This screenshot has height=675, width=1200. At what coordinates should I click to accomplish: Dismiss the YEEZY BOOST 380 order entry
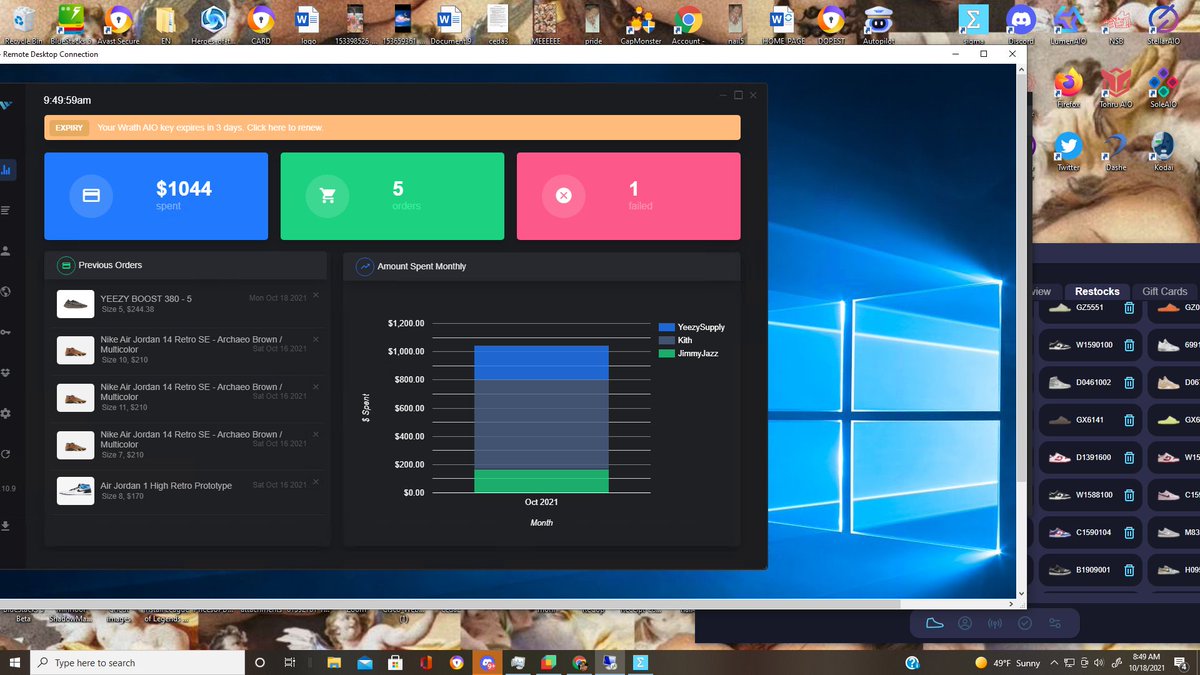tap(316, 295)
